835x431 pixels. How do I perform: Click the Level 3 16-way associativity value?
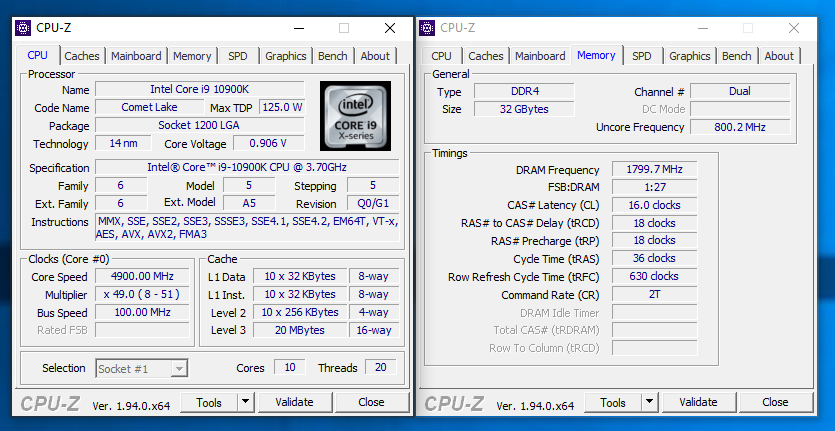(x=374, y=330)
